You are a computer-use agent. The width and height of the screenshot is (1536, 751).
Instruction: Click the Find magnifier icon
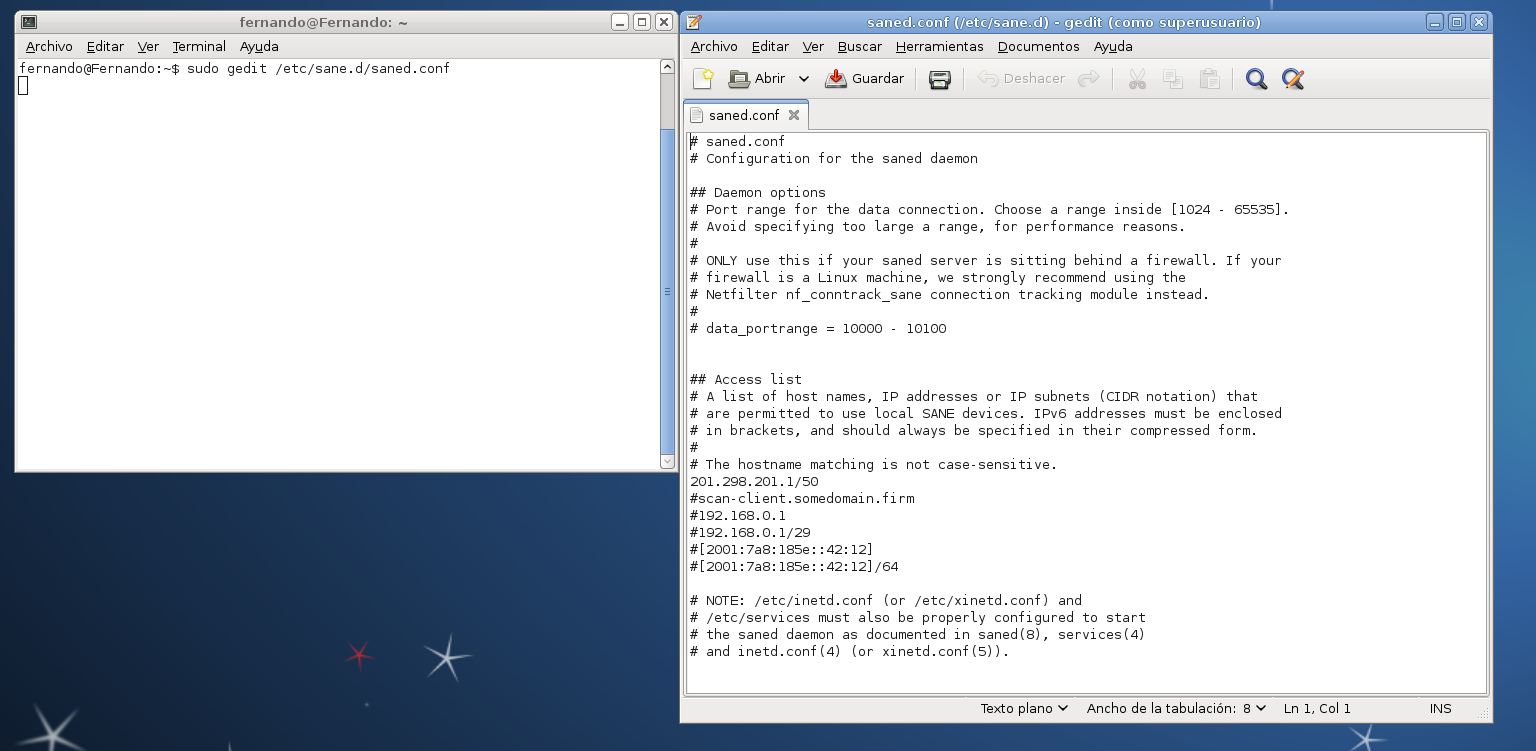(1256, 79)
